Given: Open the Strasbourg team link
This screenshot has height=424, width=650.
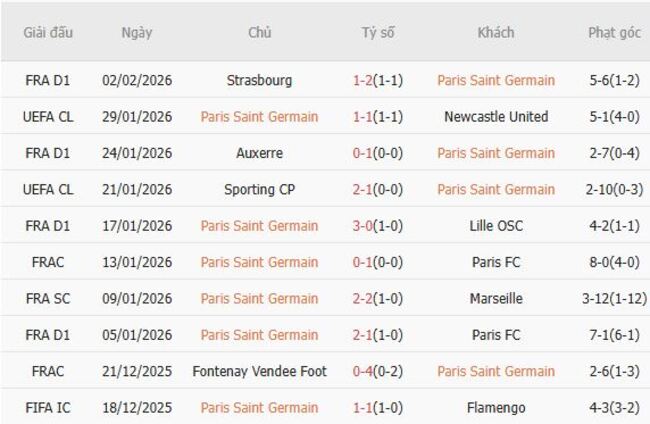Looking at the screenshot, I should 259,80.
